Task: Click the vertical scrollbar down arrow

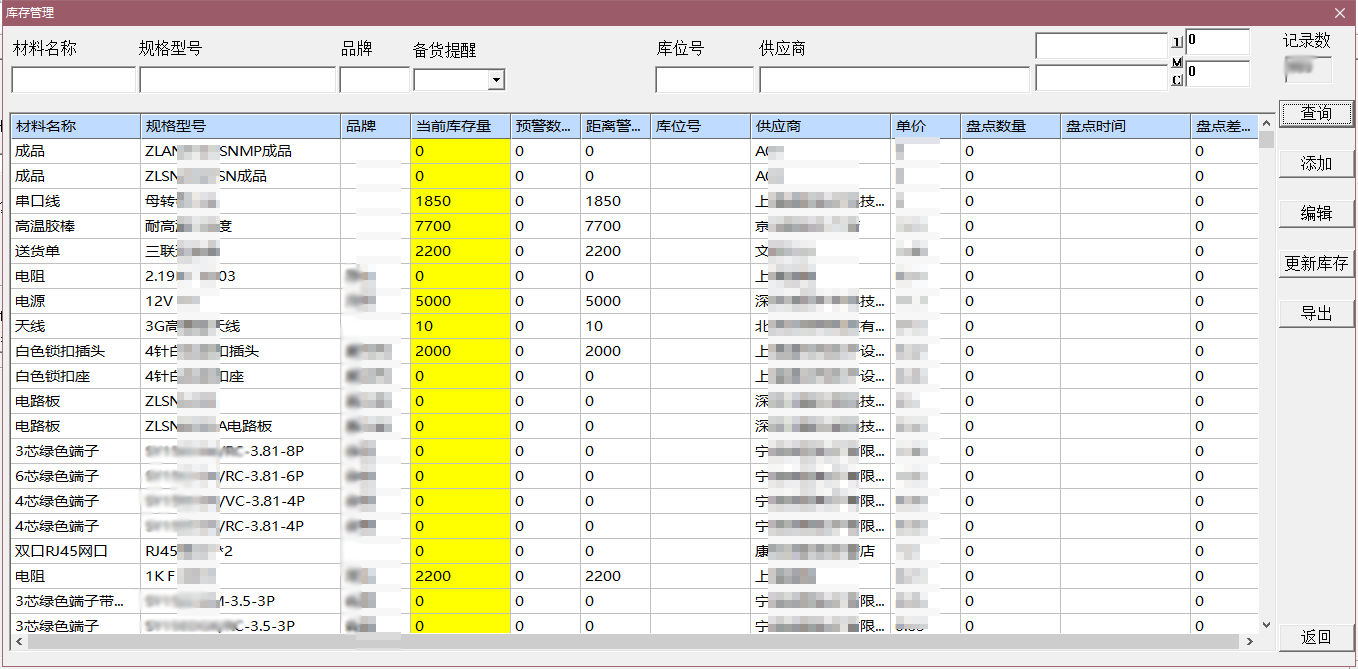Action: 1266,624
